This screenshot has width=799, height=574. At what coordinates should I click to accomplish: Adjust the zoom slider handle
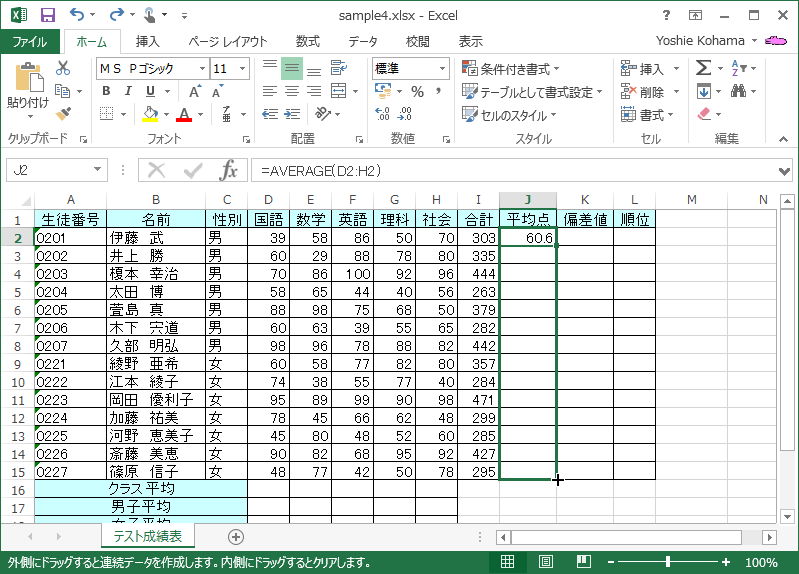(668, 562)
